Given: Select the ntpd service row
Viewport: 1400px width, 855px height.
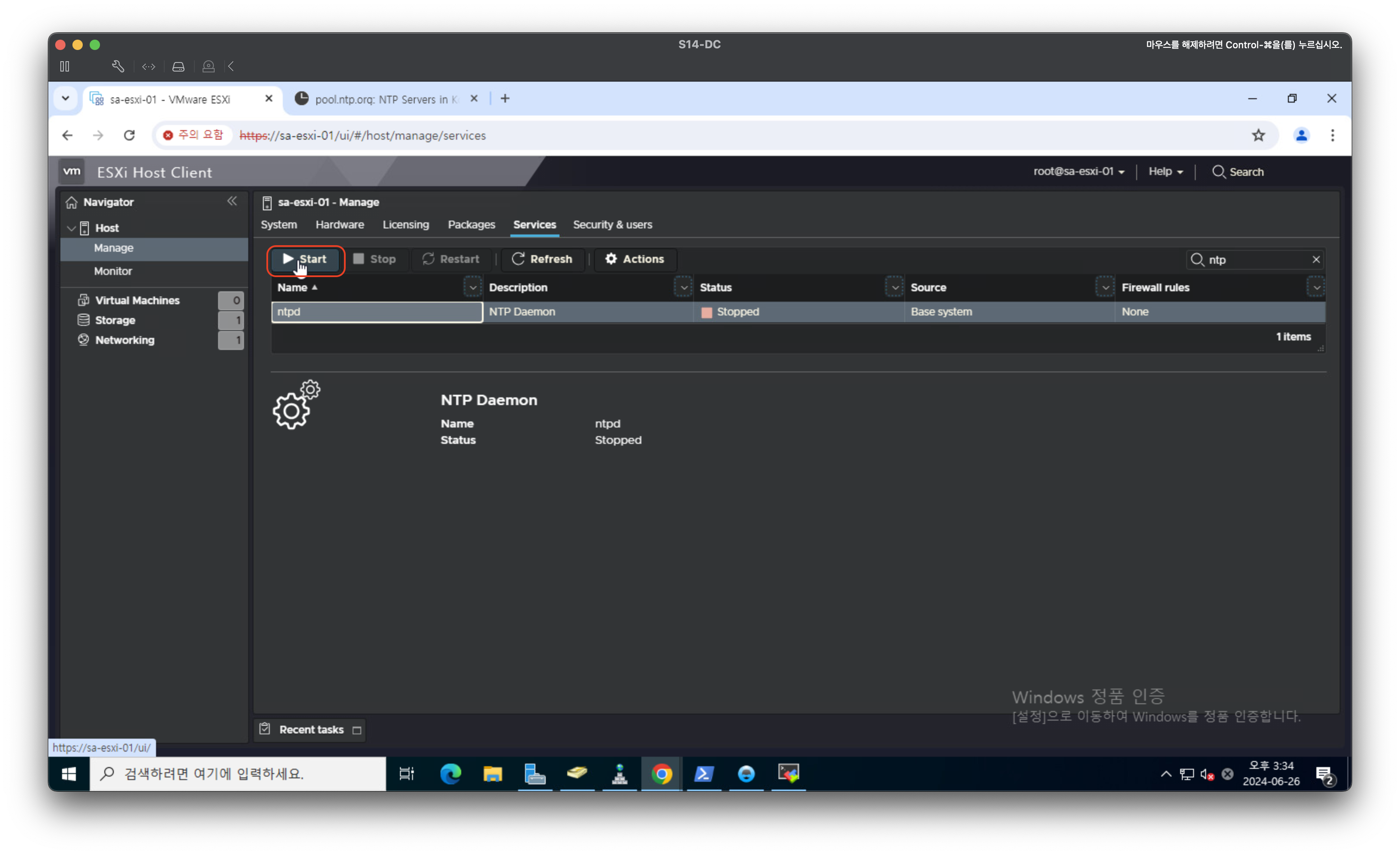Looking at the screenshot, I should coord(376,312).
